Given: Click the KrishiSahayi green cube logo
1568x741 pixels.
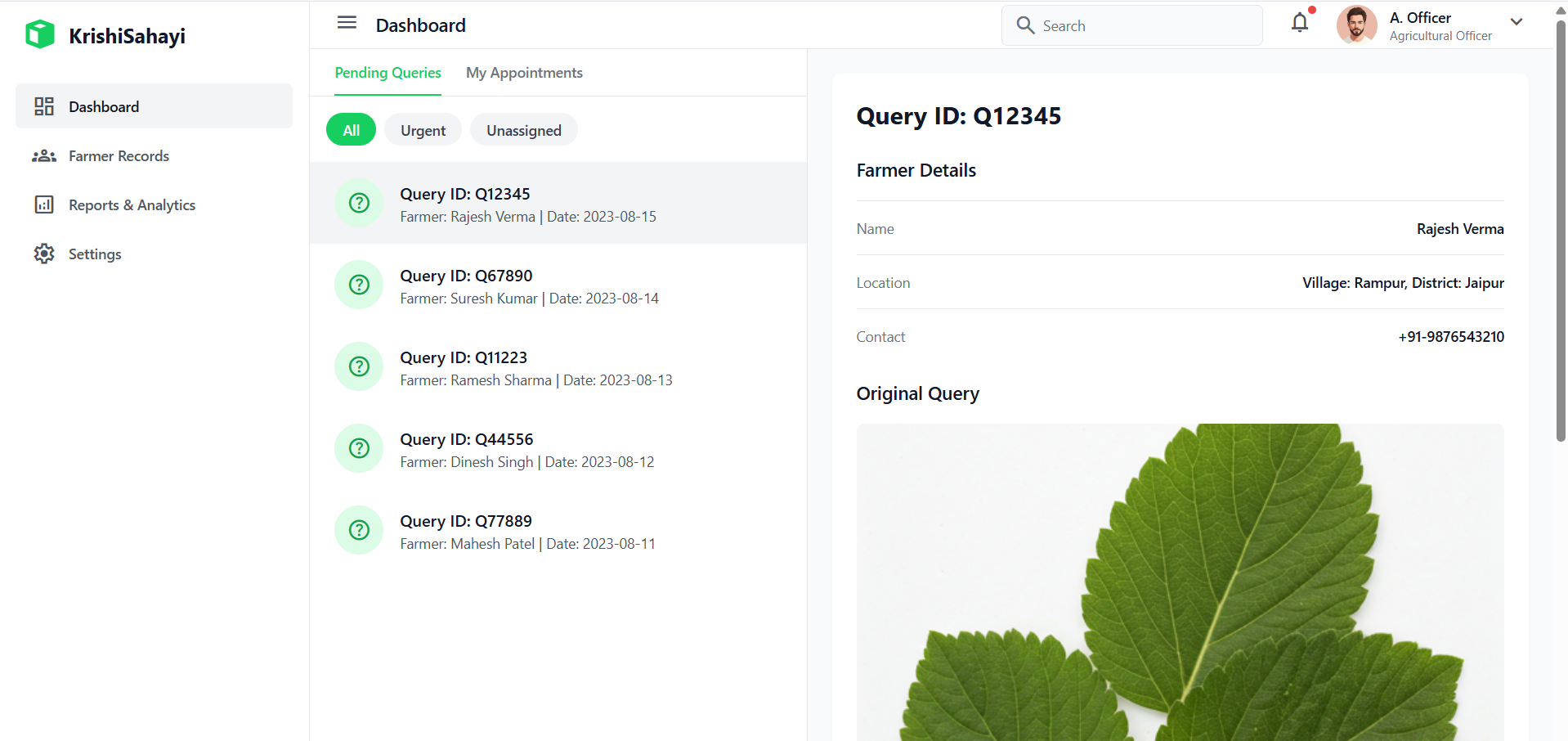Looking at the screenshot, I should click(x=39, y=35).
